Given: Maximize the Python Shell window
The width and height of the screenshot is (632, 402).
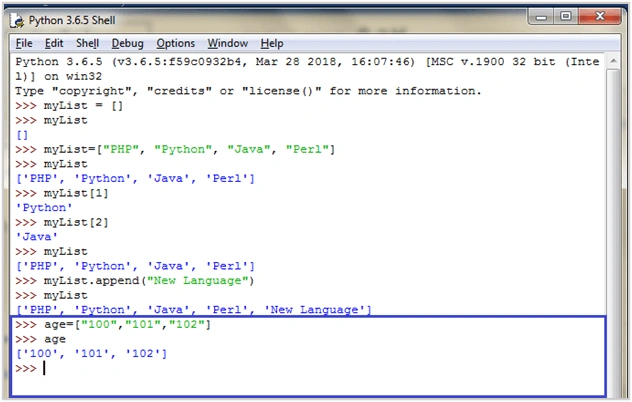Looking at the screenshot, I should point(565,17).
